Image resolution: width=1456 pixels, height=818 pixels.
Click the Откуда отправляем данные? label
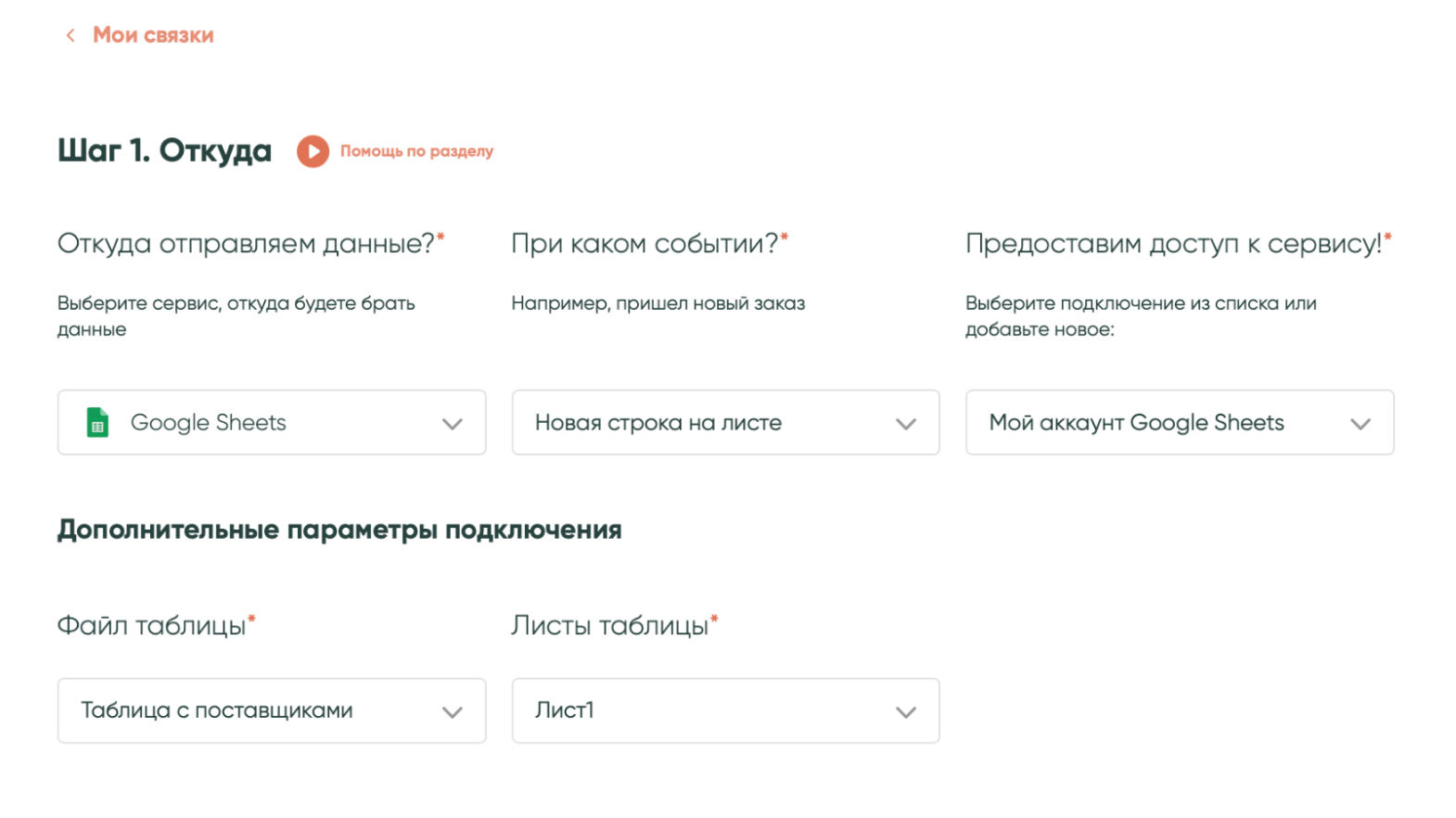[246, 244]
